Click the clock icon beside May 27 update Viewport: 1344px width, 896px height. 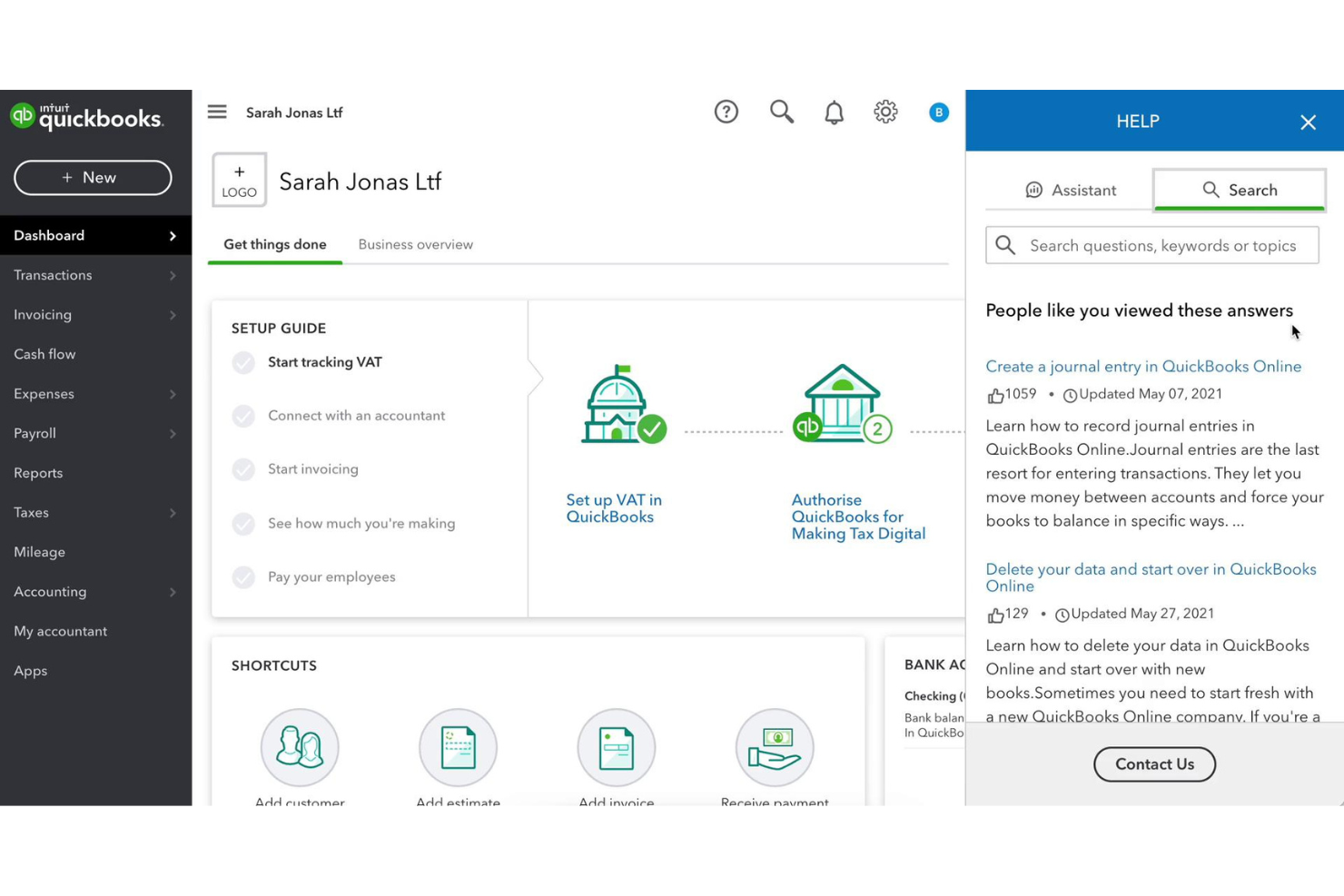point(1062,615)
